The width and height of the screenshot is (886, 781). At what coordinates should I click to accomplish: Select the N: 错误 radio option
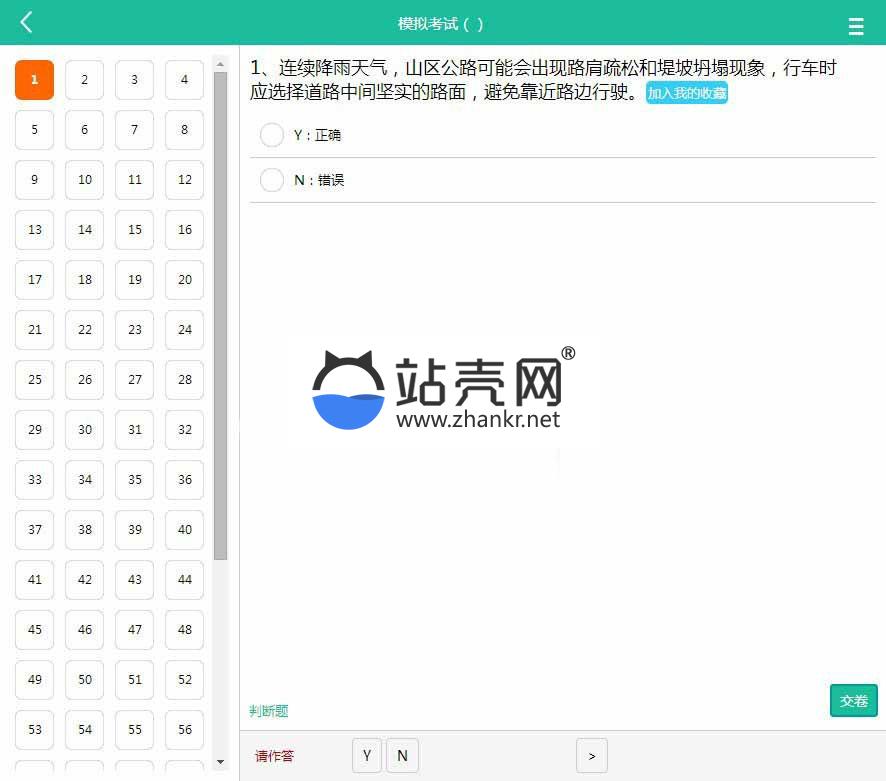[x=272, y=180]
